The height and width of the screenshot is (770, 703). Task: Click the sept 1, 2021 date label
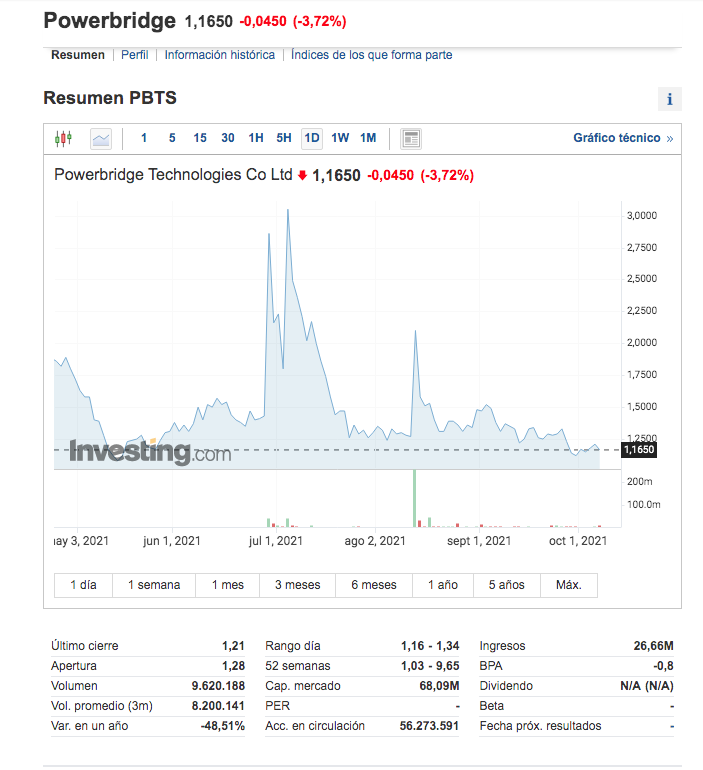tap(479, 541)
